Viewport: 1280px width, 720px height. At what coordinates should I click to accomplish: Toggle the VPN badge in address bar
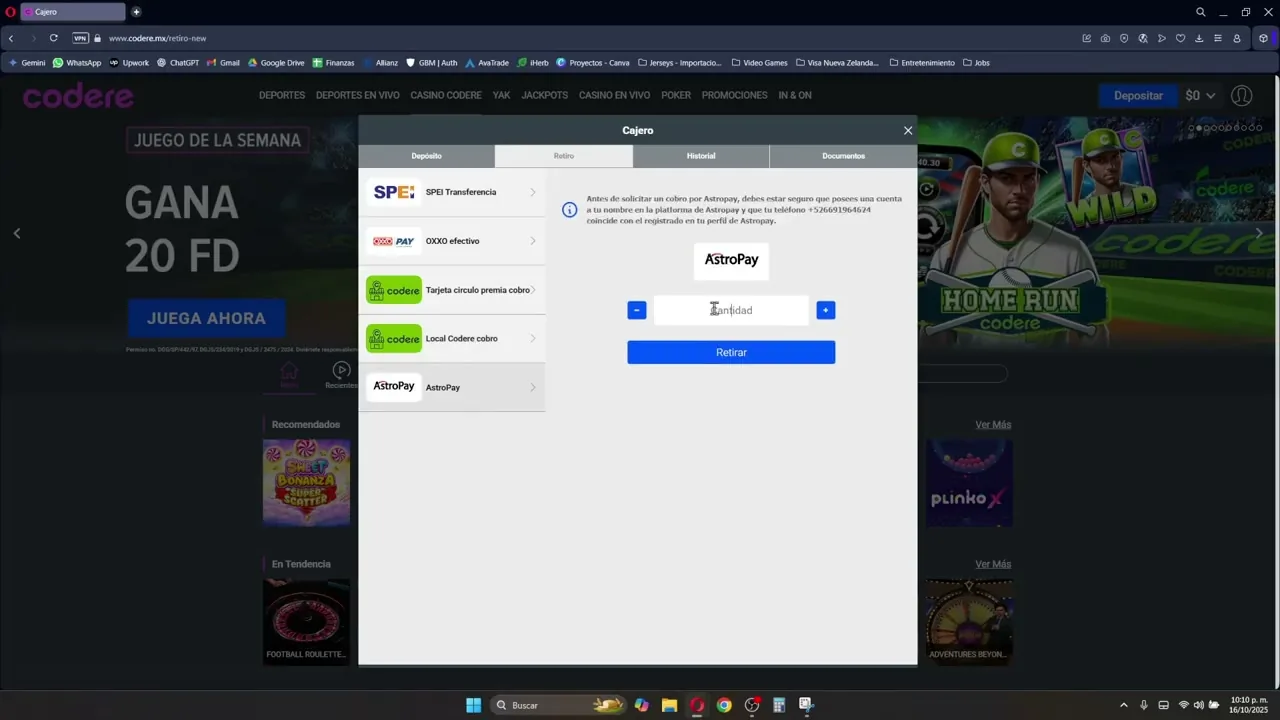pos(80,38)
